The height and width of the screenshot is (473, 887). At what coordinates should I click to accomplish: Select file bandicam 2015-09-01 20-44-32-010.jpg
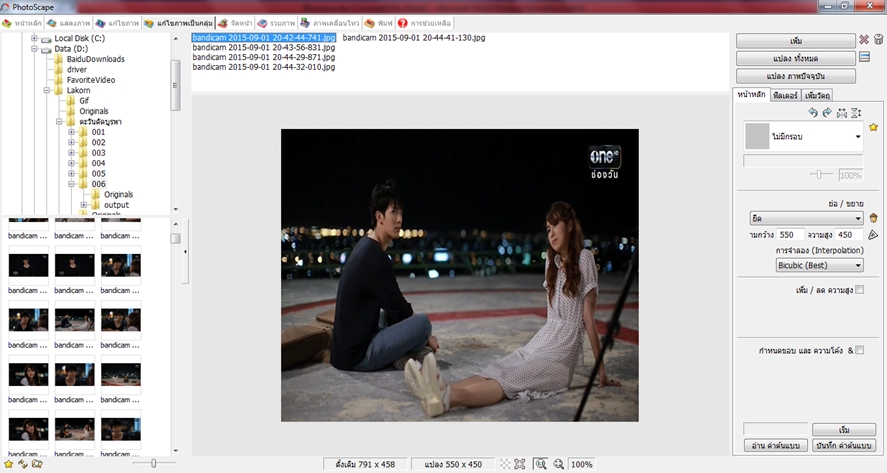[264, 67]
